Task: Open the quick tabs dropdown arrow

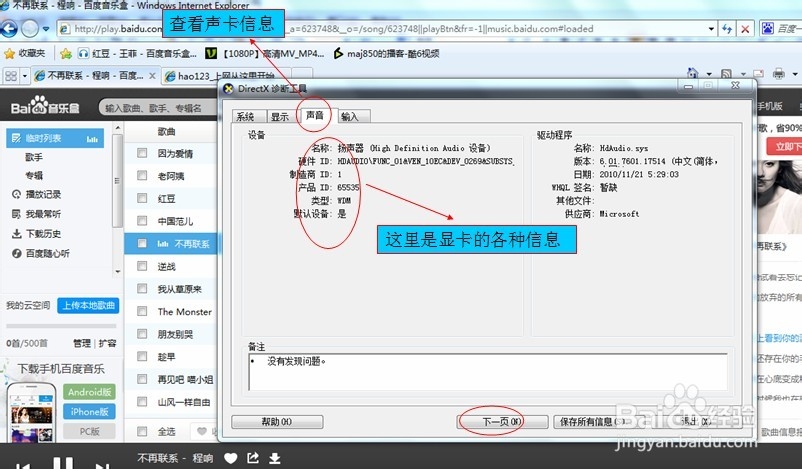Action: (25, 77)
